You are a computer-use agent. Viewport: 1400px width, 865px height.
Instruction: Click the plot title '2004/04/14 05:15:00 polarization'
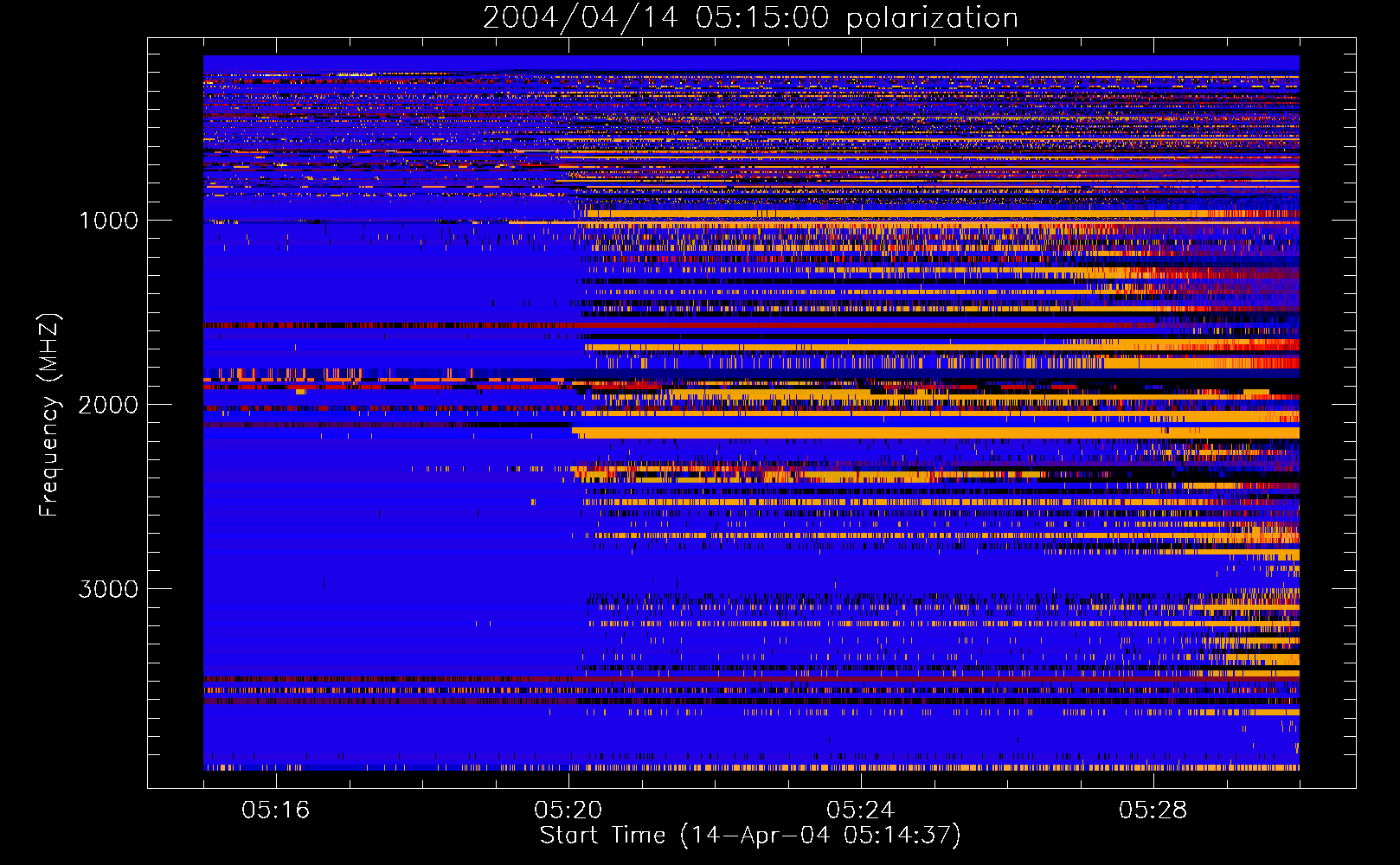point(750,18)
